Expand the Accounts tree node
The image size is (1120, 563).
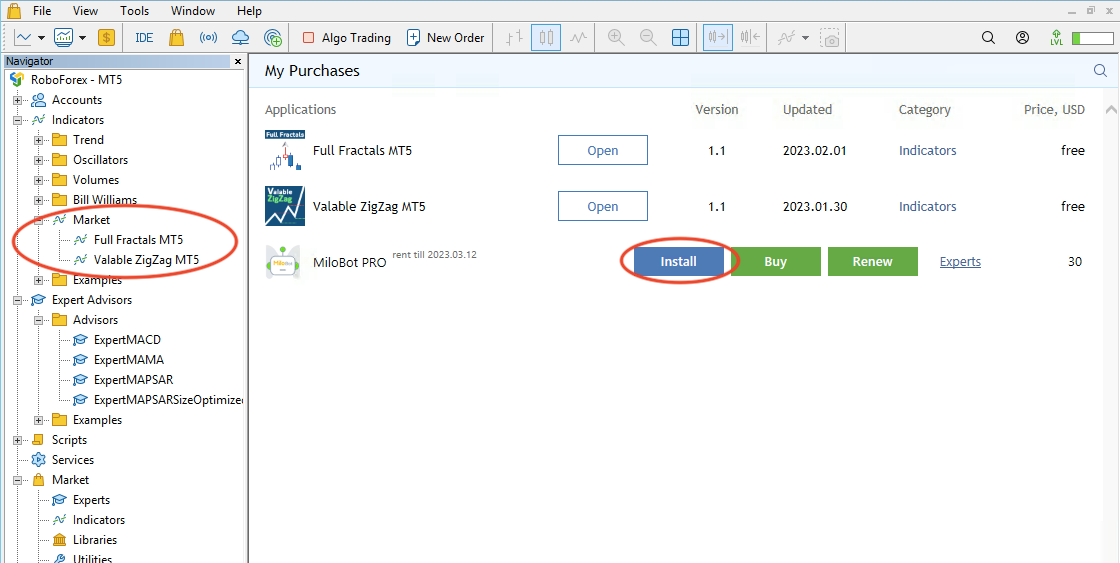18,100
